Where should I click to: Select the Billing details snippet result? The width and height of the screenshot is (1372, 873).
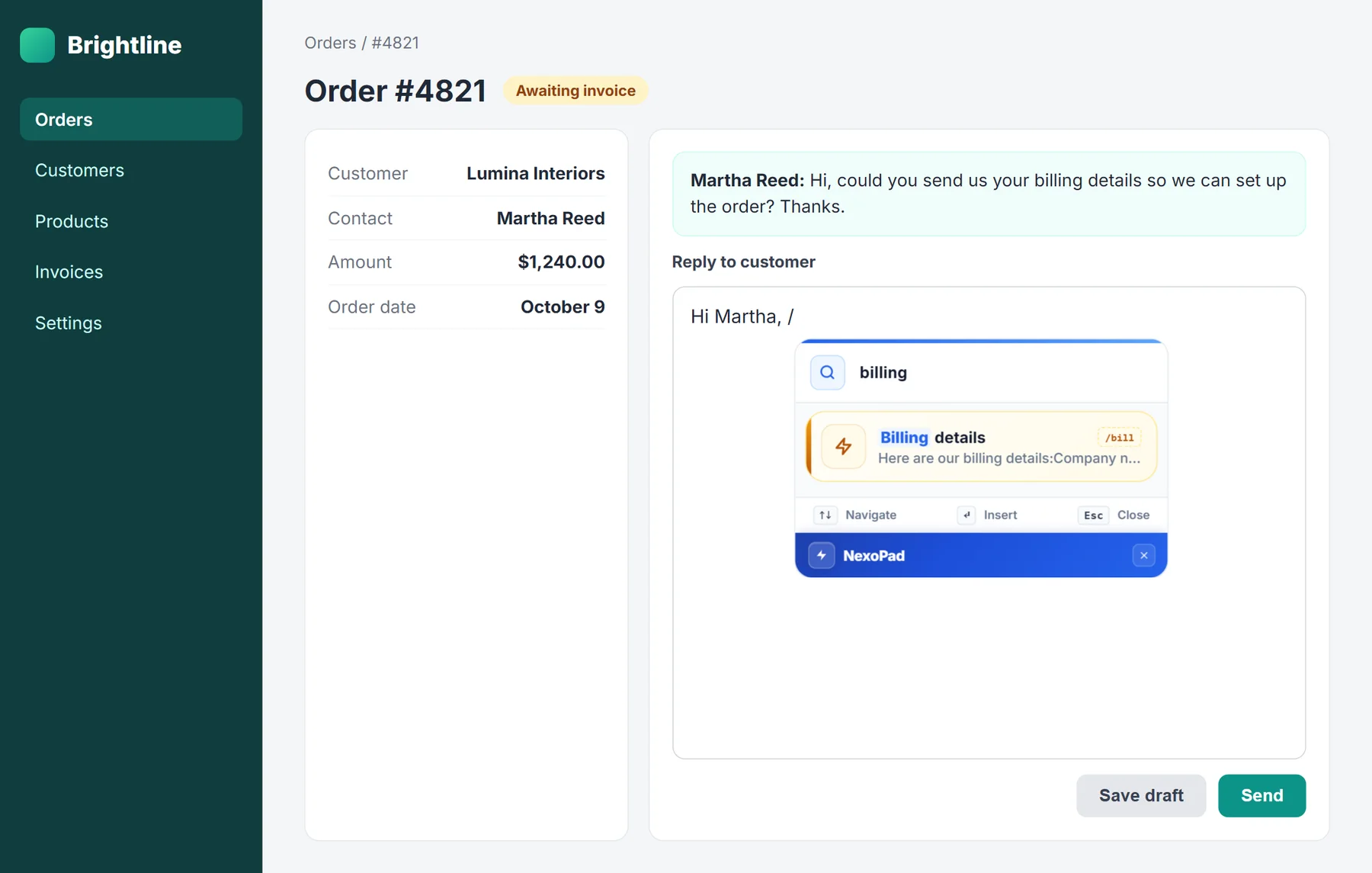tap(981, 447)
